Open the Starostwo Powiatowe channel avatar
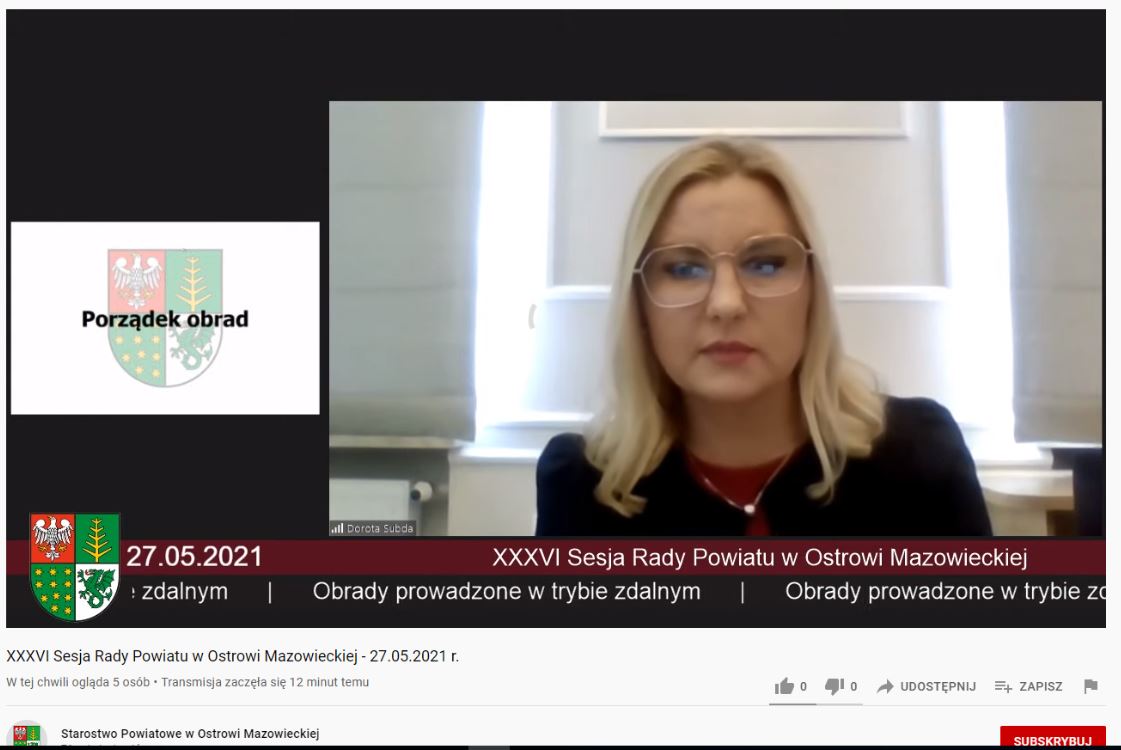This screenshot has height=750, width=1121. (x=27, y=735)
